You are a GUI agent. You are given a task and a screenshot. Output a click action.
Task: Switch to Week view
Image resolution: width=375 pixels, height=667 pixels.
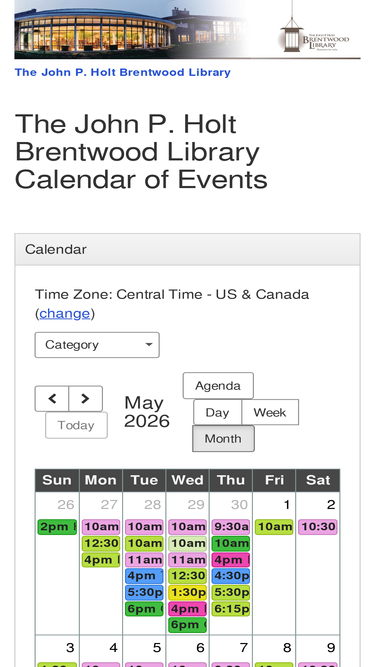[x=270, y=412]
